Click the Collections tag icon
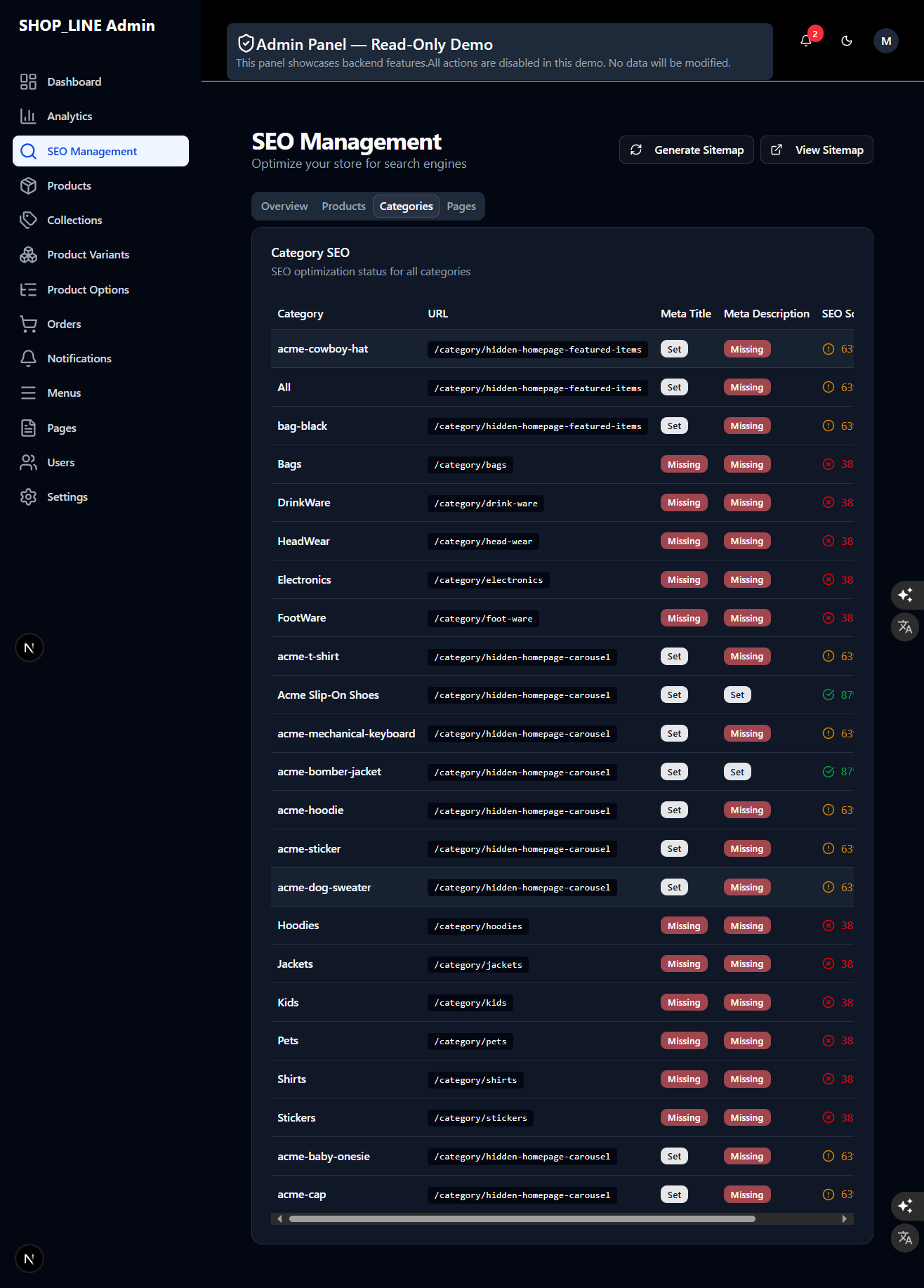Viewport: 924px width, 1288px height. pyautogui.click(x=28, y=221)
